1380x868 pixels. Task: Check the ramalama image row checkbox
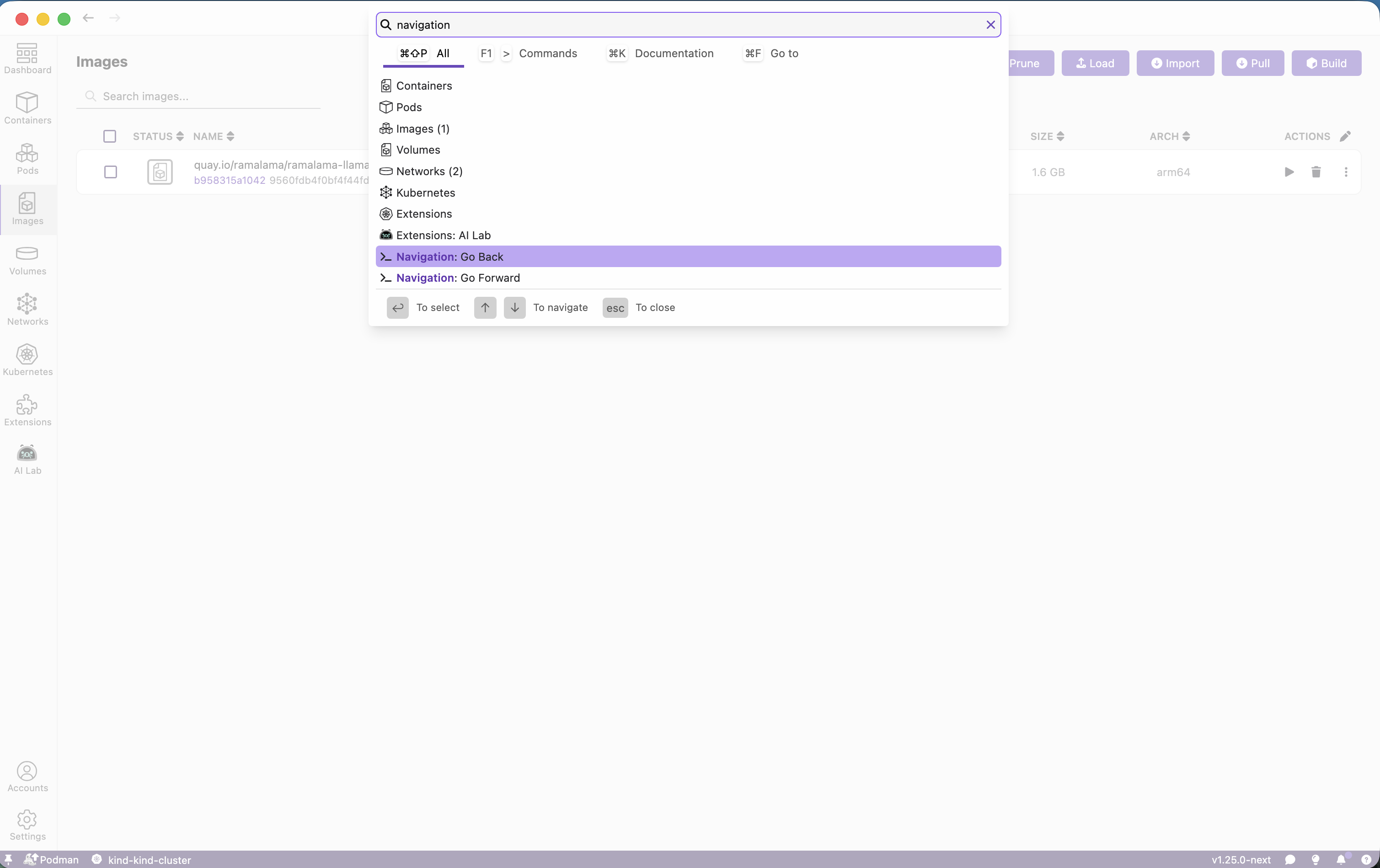(x=111, y=172)
